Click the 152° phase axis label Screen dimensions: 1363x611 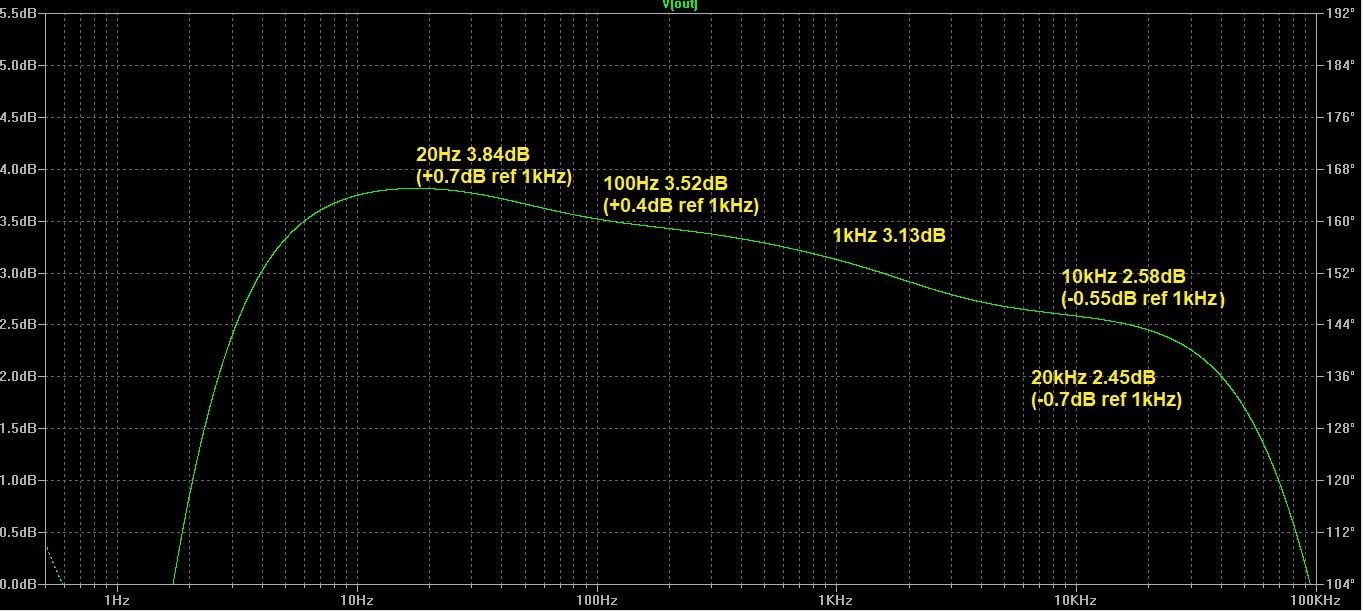pos(1340,273)
